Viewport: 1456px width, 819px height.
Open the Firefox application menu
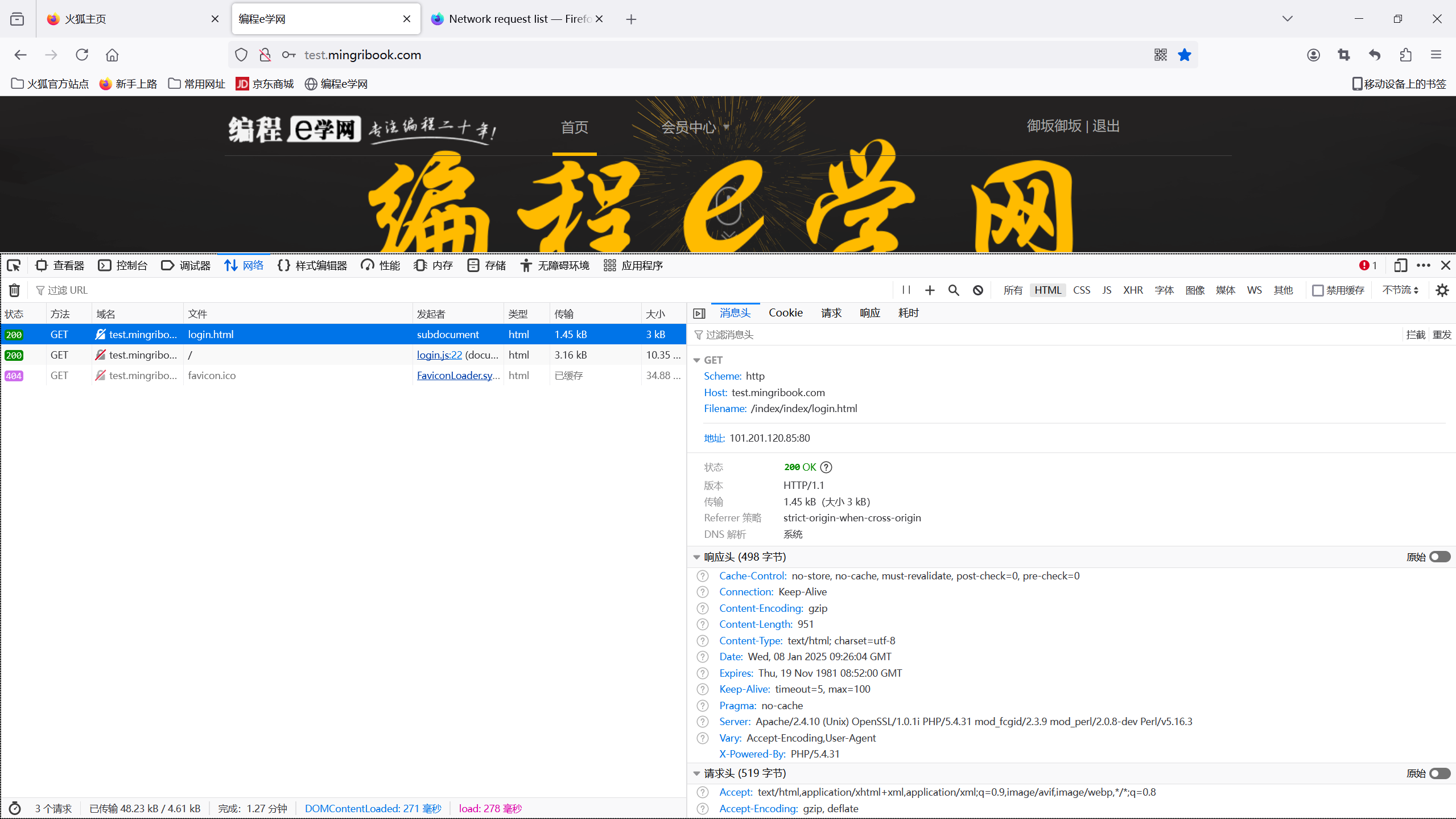1436,55
